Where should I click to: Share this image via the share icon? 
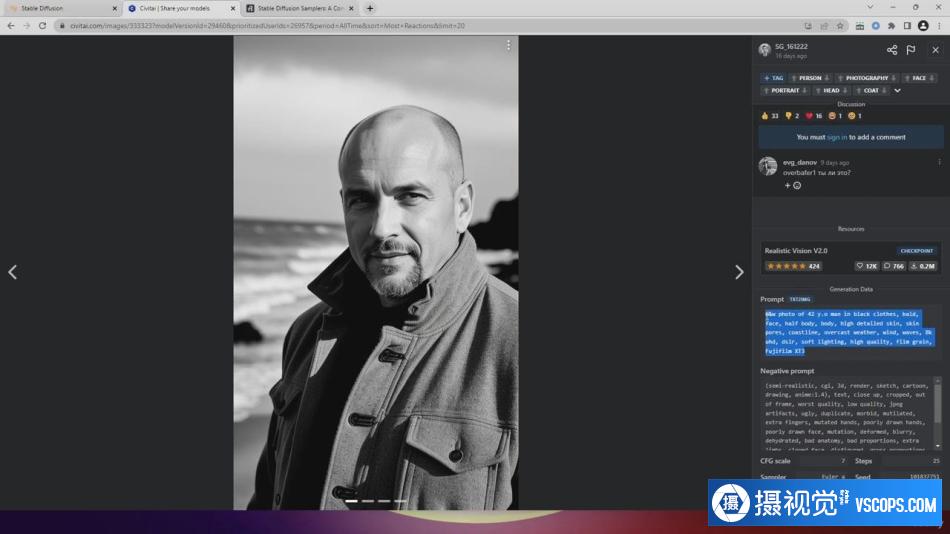click(x=892, y=50)
